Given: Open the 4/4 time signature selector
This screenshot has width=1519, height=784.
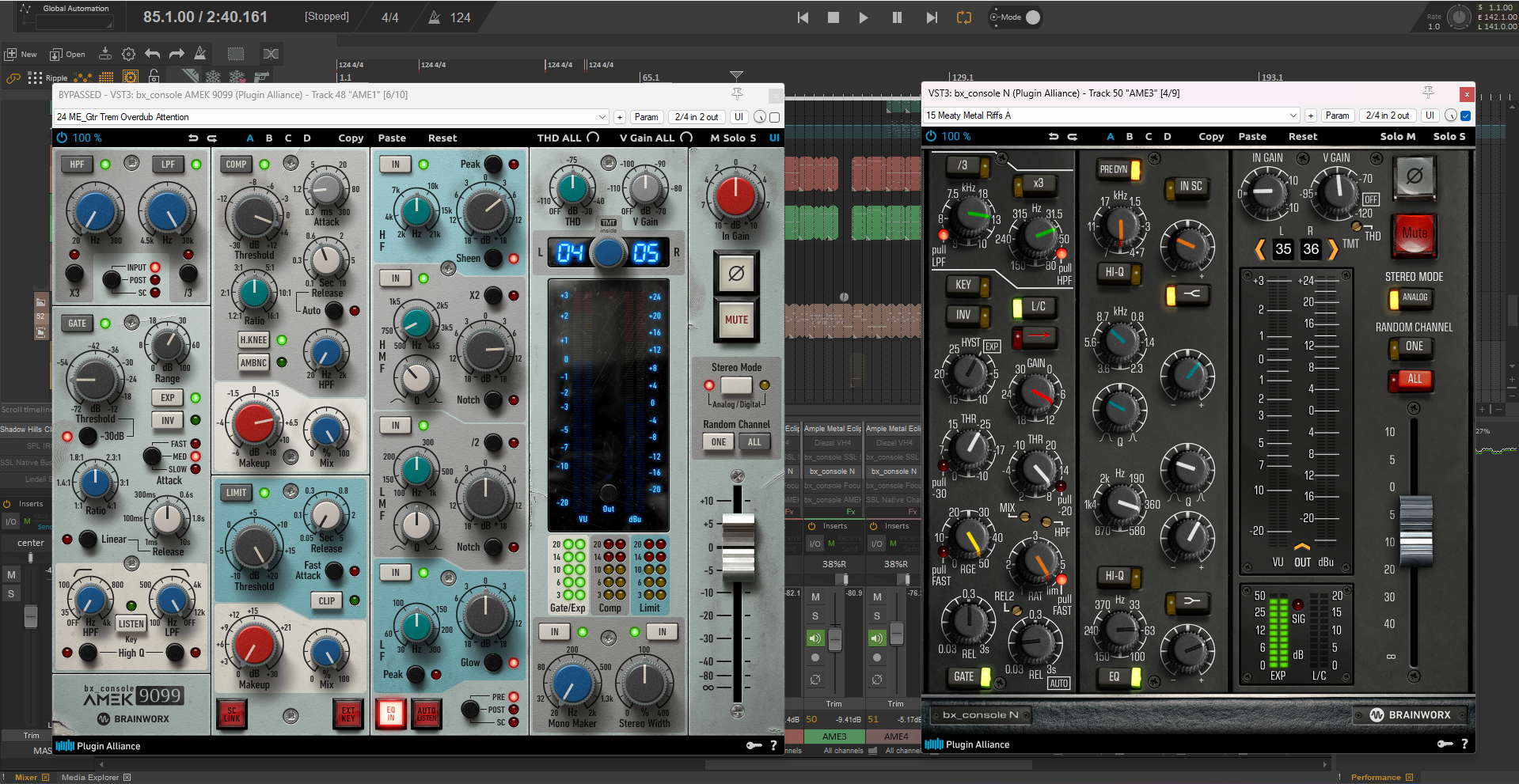Looking at the screenshot, I should point(390,17).
